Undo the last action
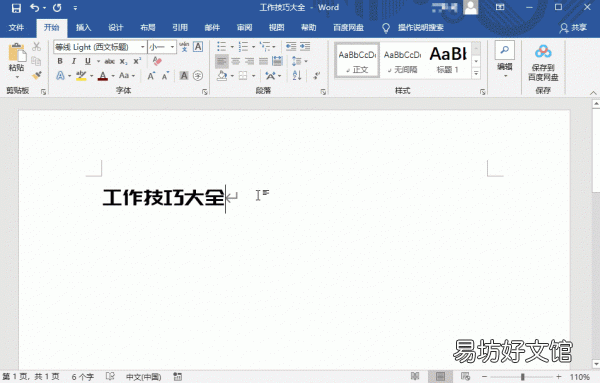600x383 pixels. tap(34, 8)
